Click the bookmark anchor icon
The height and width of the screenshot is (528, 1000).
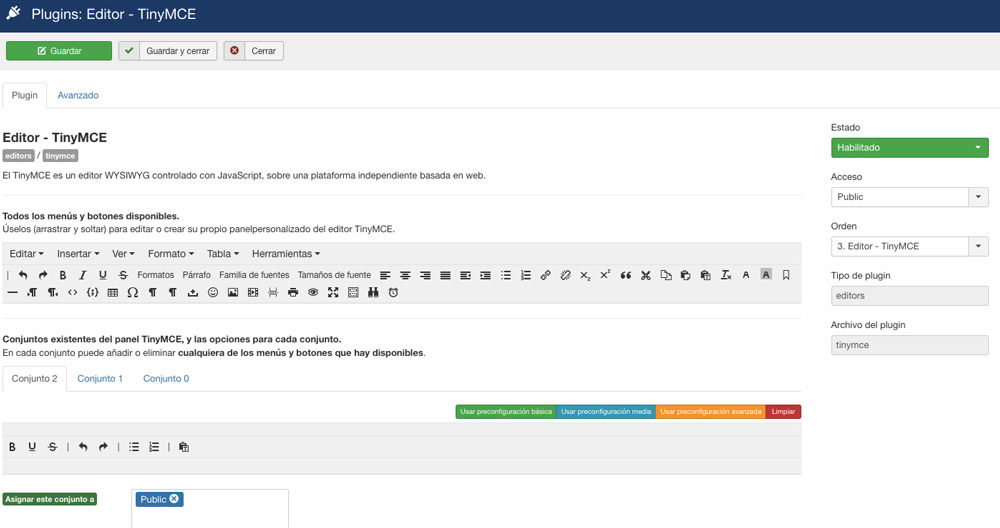point(786,275)
